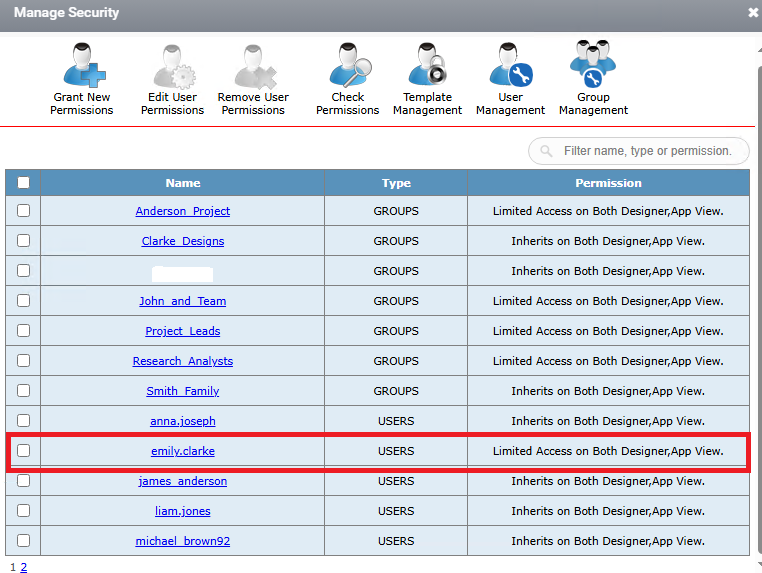This screenshot has height=573, width=762.
Task: Go to page 2 of results
Action: 23,567
